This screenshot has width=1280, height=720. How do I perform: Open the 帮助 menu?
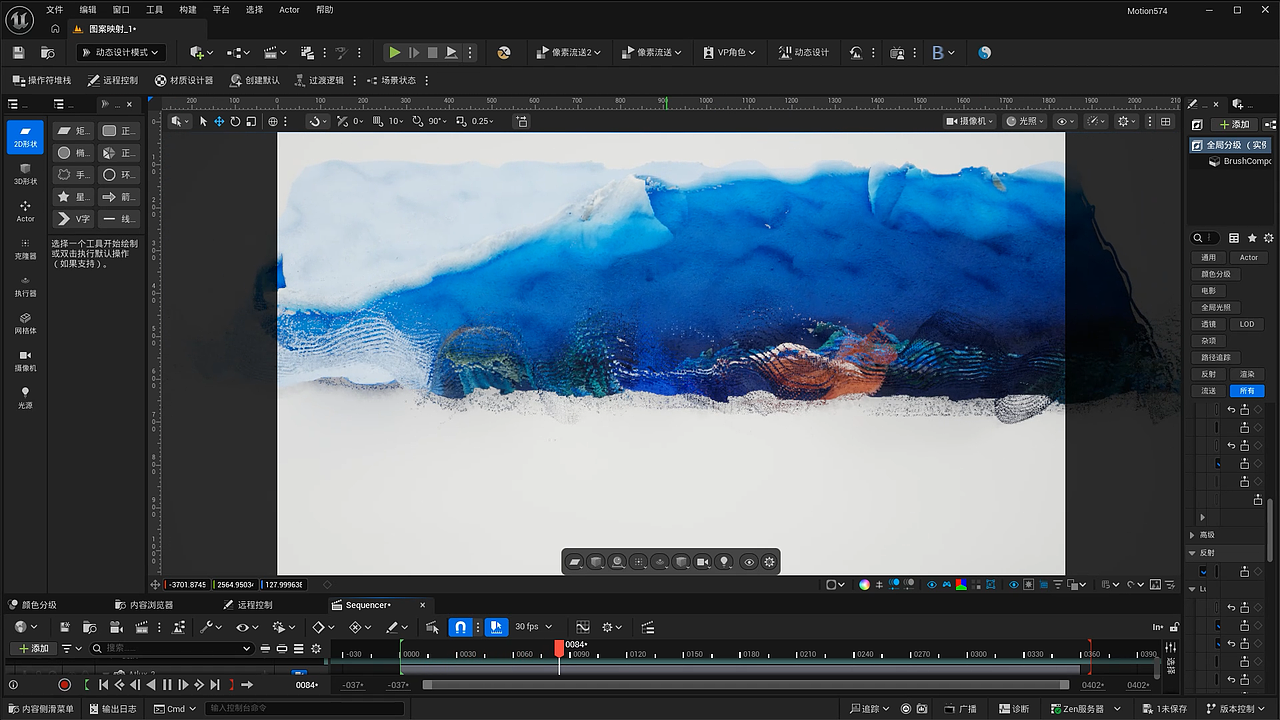[x=324, y=10]
